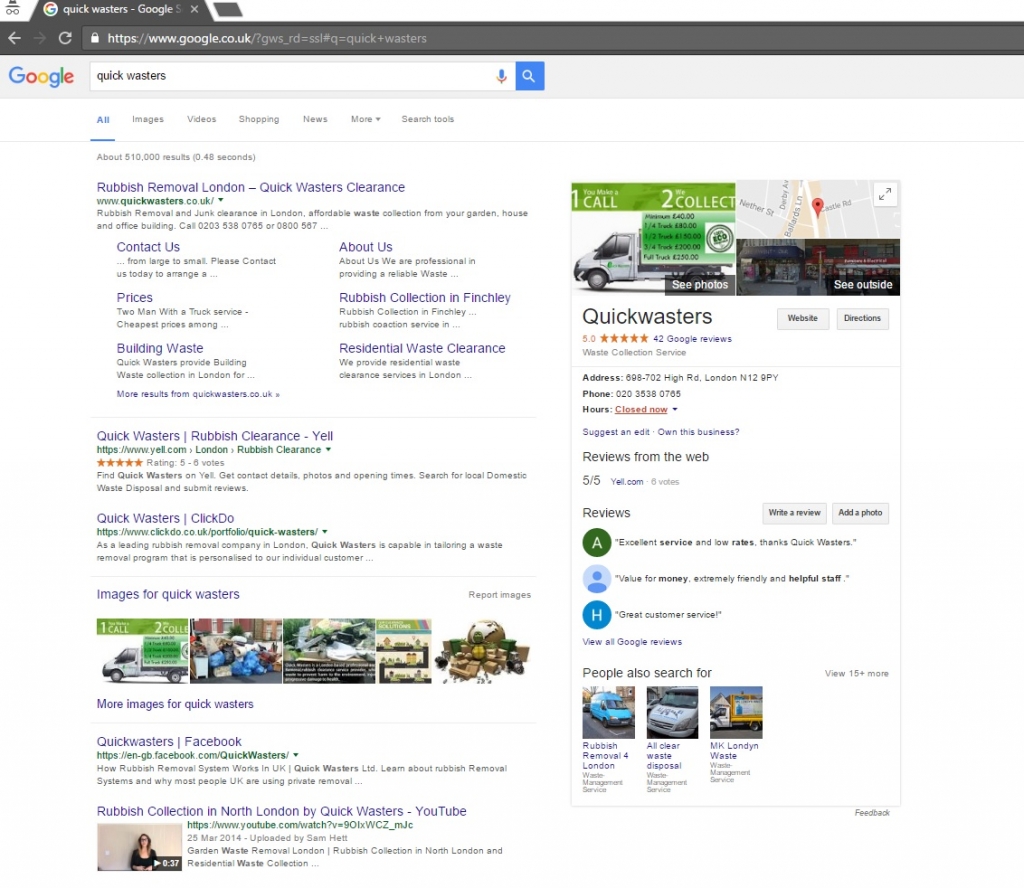Open the van price-list image thumbnail in results

coord(142,651)
